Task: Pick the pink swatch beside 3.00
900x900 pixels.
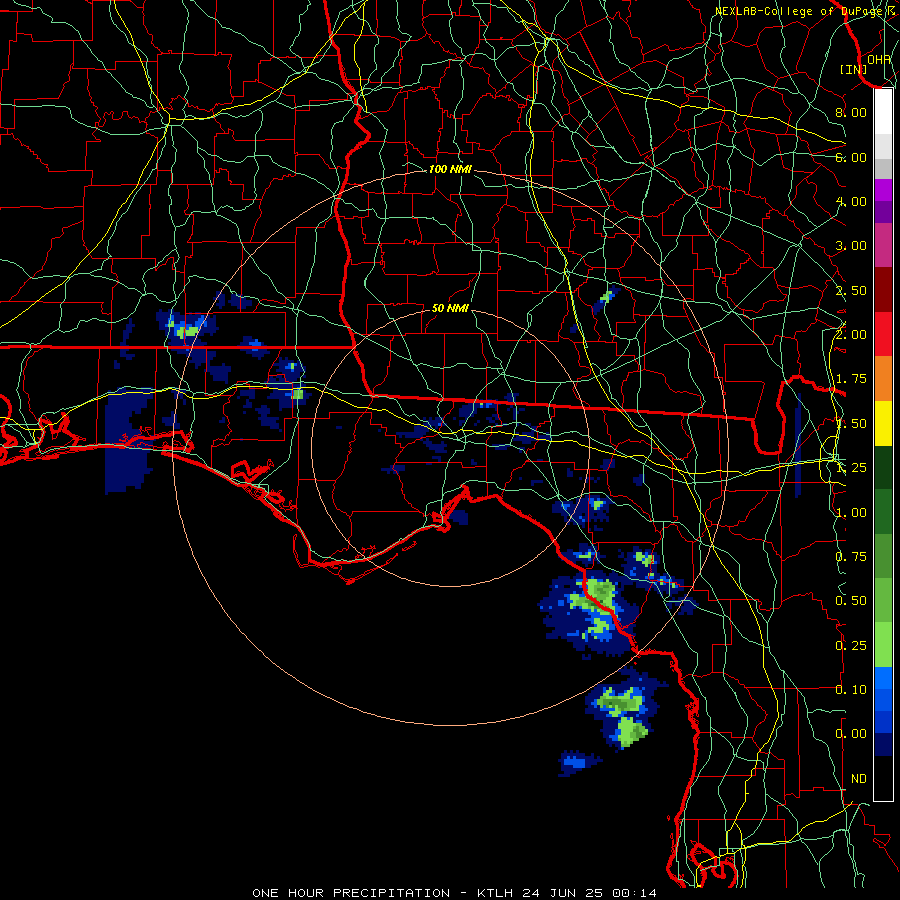Action: pos(883,245)
